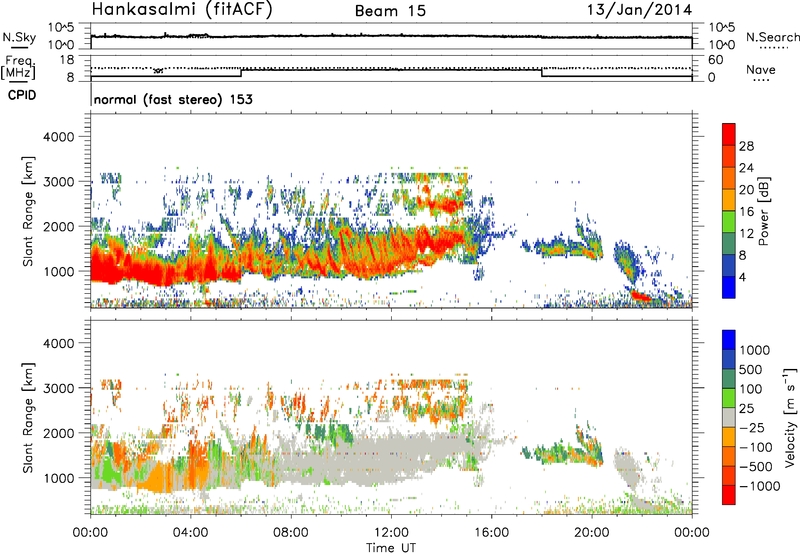The width and height of the screenshot is (800, 554).
Task: Click the 16:00 time axis tick label
Action: click(491, 533)
